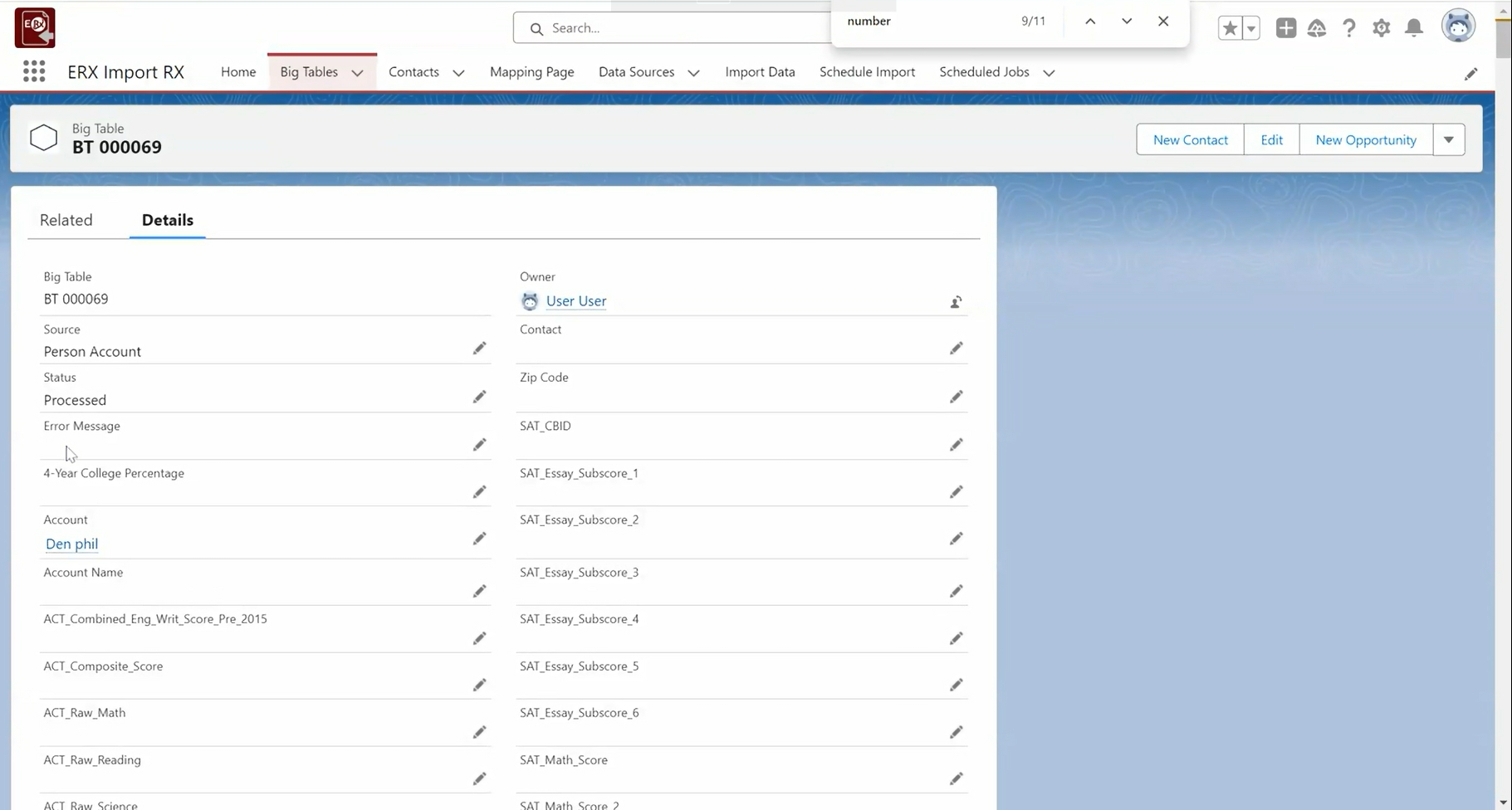Image resolution: width=1512 pixels, height=810 pixels.
Task: Open the favorites list dropdown arrow
Action: pyautogui.click(x=1251, y=28)
